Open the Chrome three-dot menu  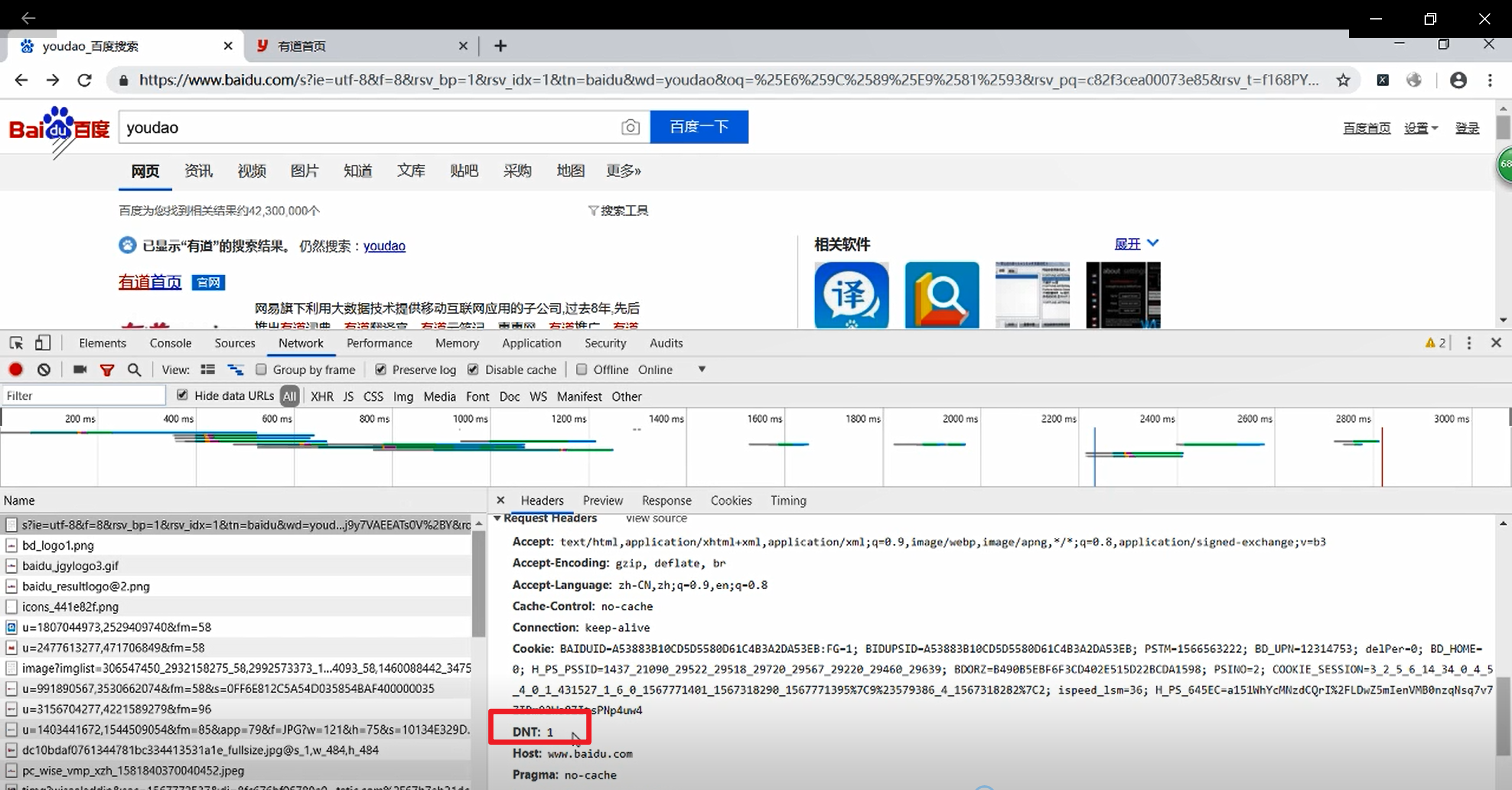pos(1490,80)
